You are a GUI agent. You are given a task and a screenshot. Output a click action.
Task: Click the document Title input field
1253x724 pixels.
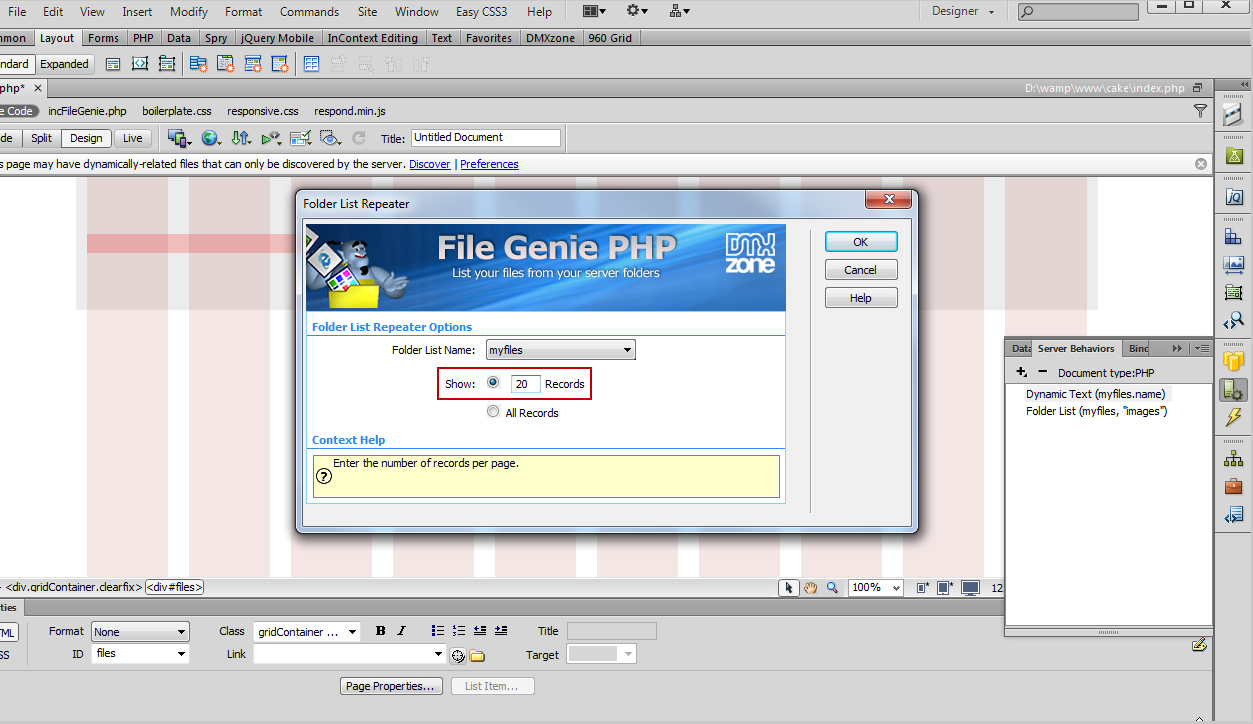485,138
